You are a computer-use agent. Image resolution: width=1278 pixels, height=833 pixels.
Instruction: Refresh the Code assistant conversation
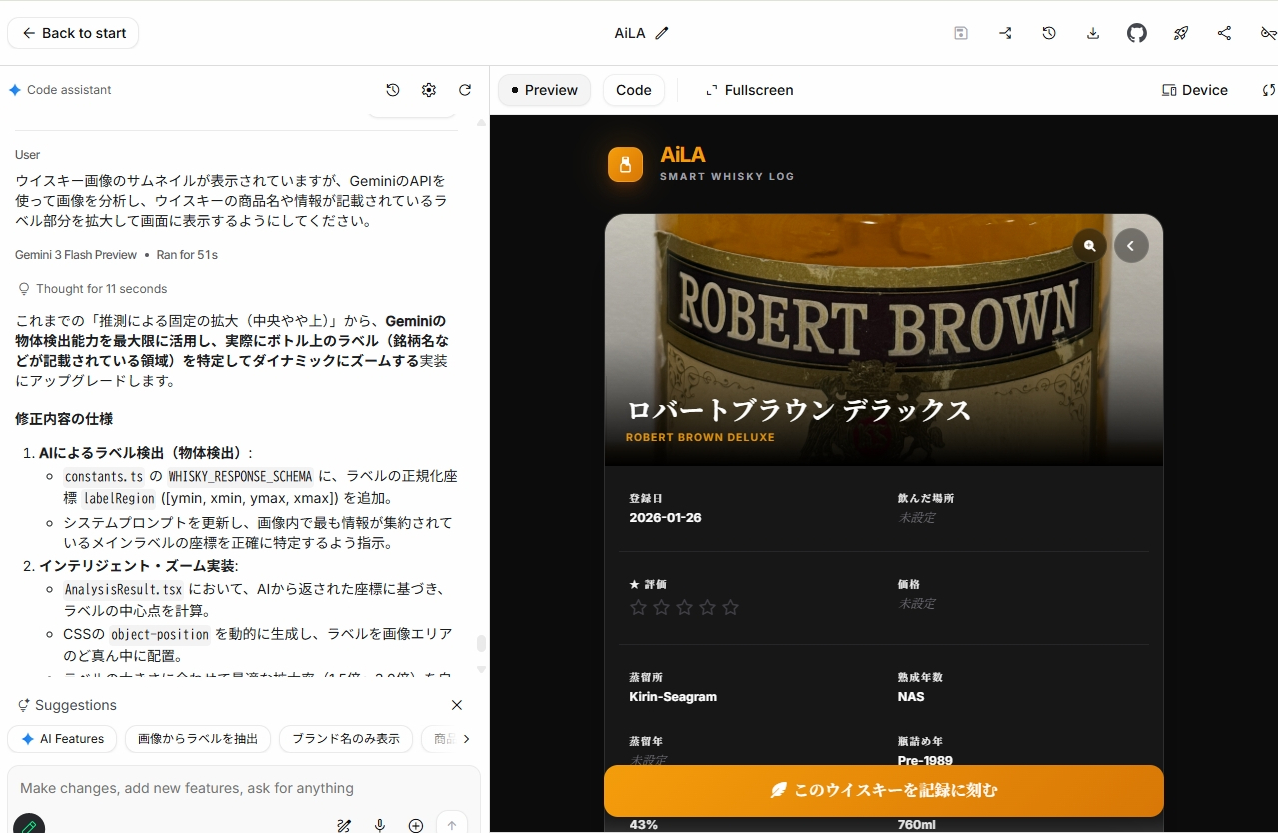coord(464,90)
